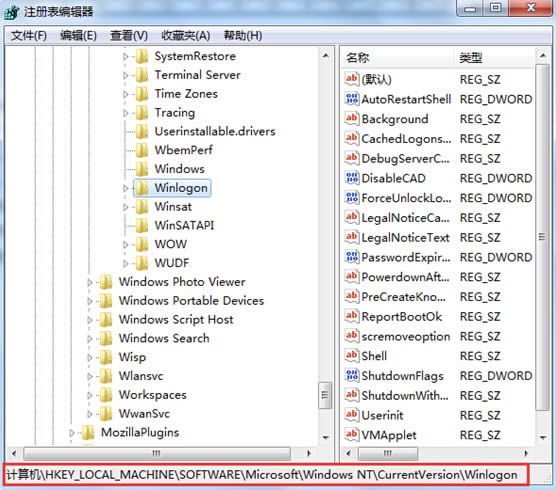
Task: Click value pane horizontal scroll-right arrow
Action: (x=526, y=453)
